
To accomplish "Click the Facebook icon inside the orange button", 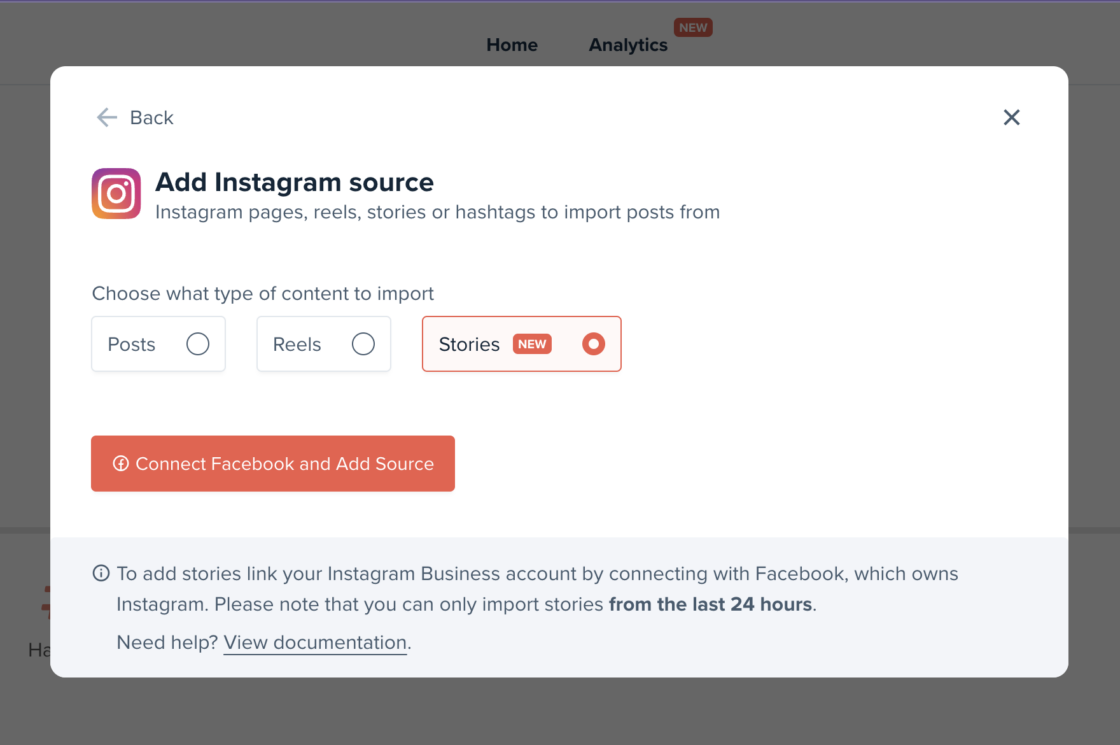I will click(121, 464).
